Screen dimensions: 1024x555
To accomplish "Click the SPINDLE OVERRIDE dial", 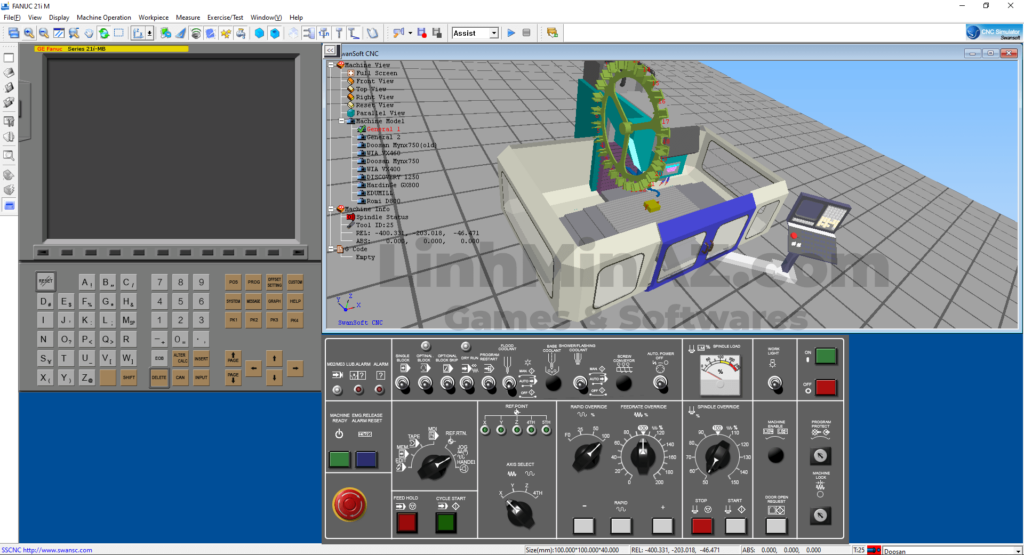I will (x=717, y=455).
